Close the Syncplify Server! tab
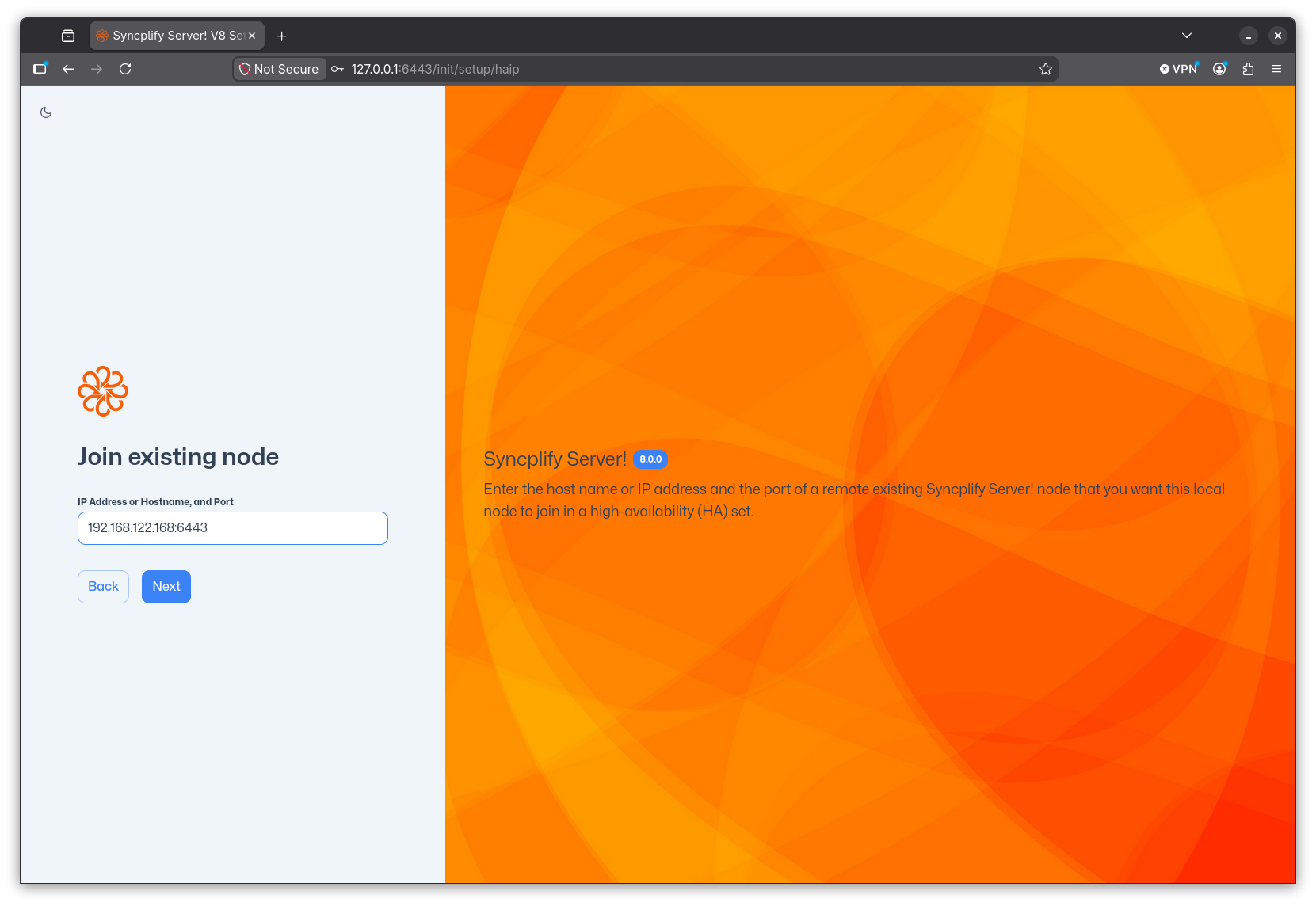The height and width of the screenshot is (906, 1316). (x=252, y=36)
